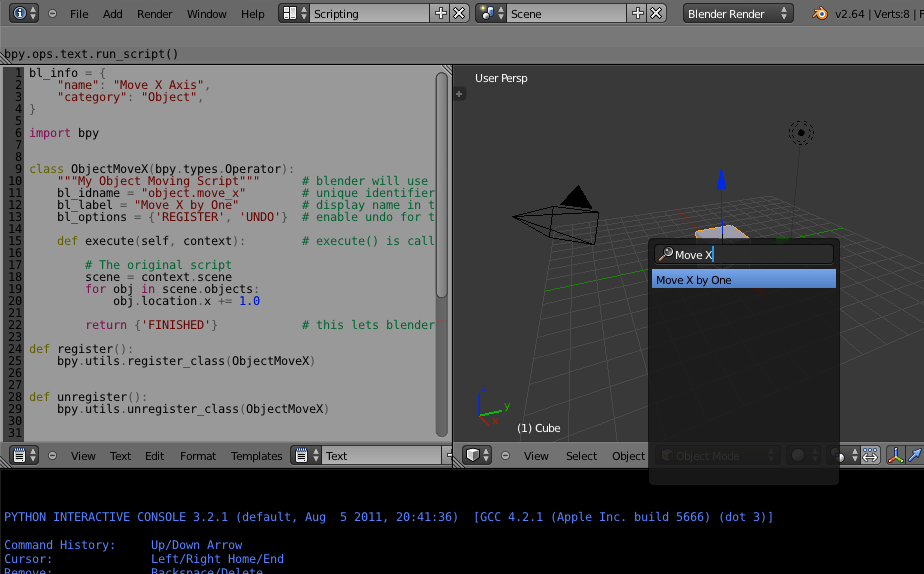The height and width of the screenshot is (574, 924).
Task: Open the 3D View's View menu
Action: point(536,456)
